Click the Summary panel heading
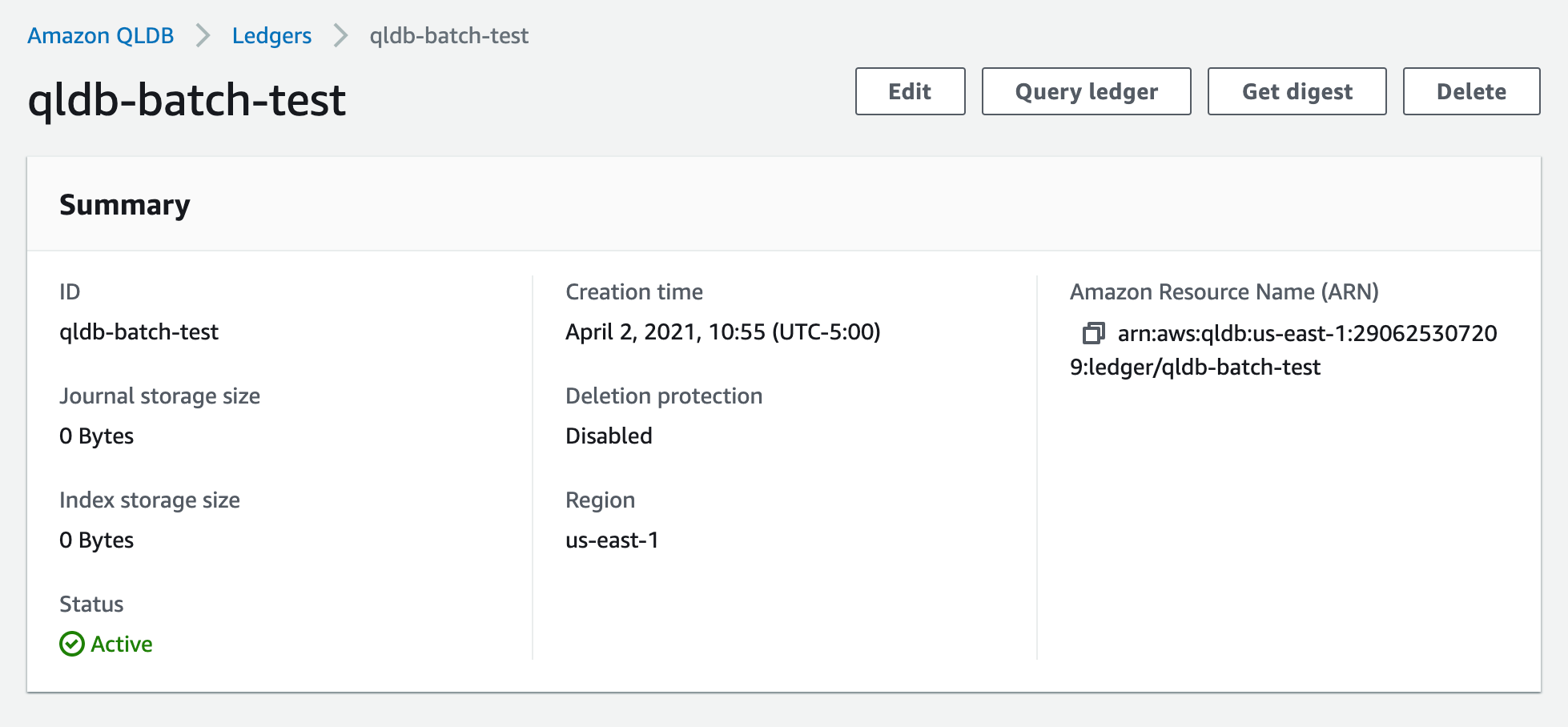The width and height of the screenshot is (1568, 727). pos(125,205)
